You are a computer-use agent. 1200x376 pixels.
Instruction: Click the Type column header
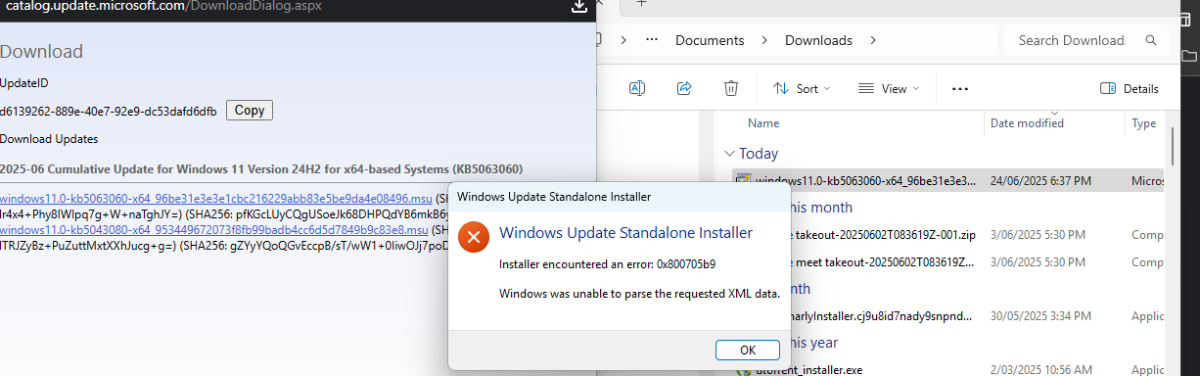coord(1143,123)
